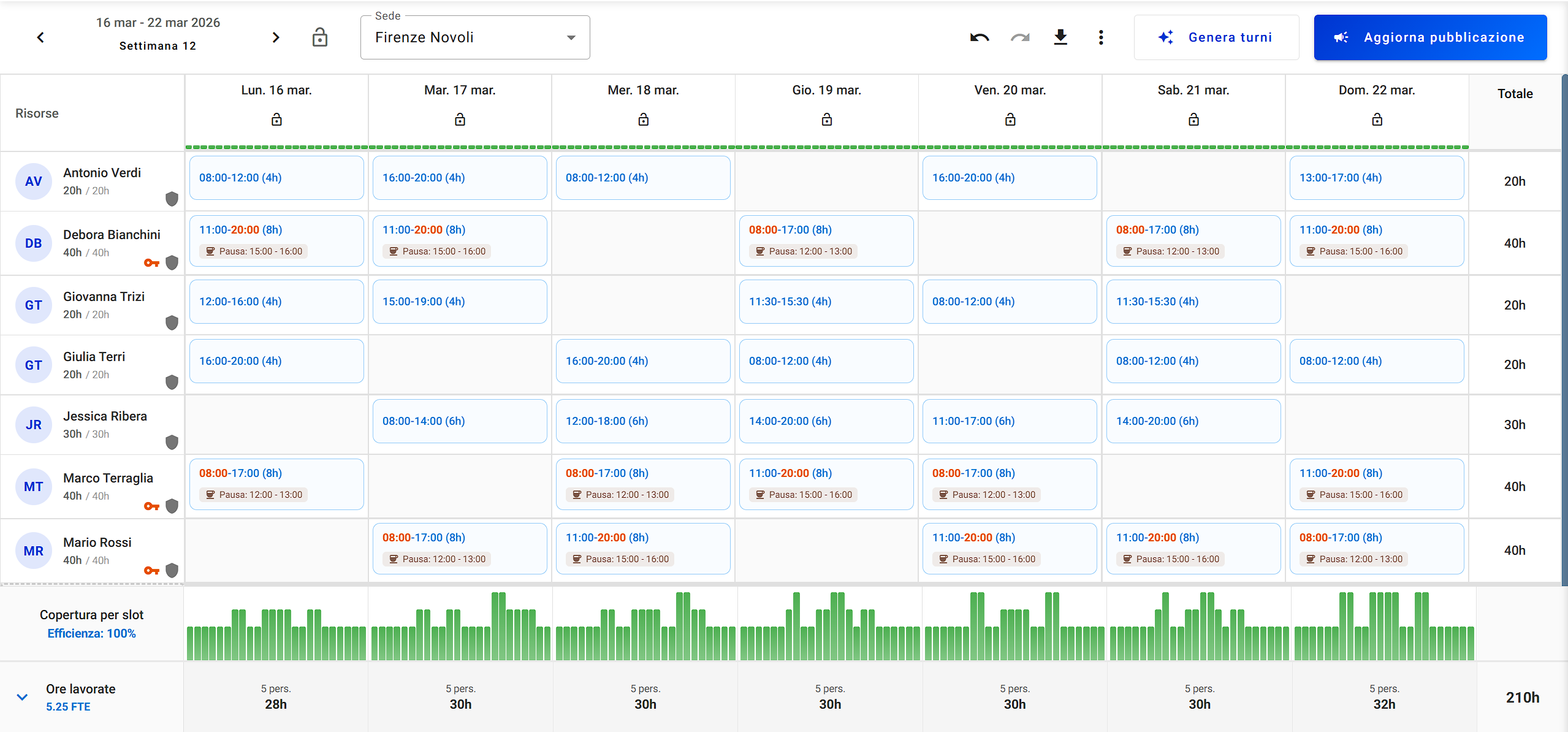This screenshot has height=732, width=1568.
Task: Open the Sede Firenze Novoli dropdown
Action: point(475,37)
